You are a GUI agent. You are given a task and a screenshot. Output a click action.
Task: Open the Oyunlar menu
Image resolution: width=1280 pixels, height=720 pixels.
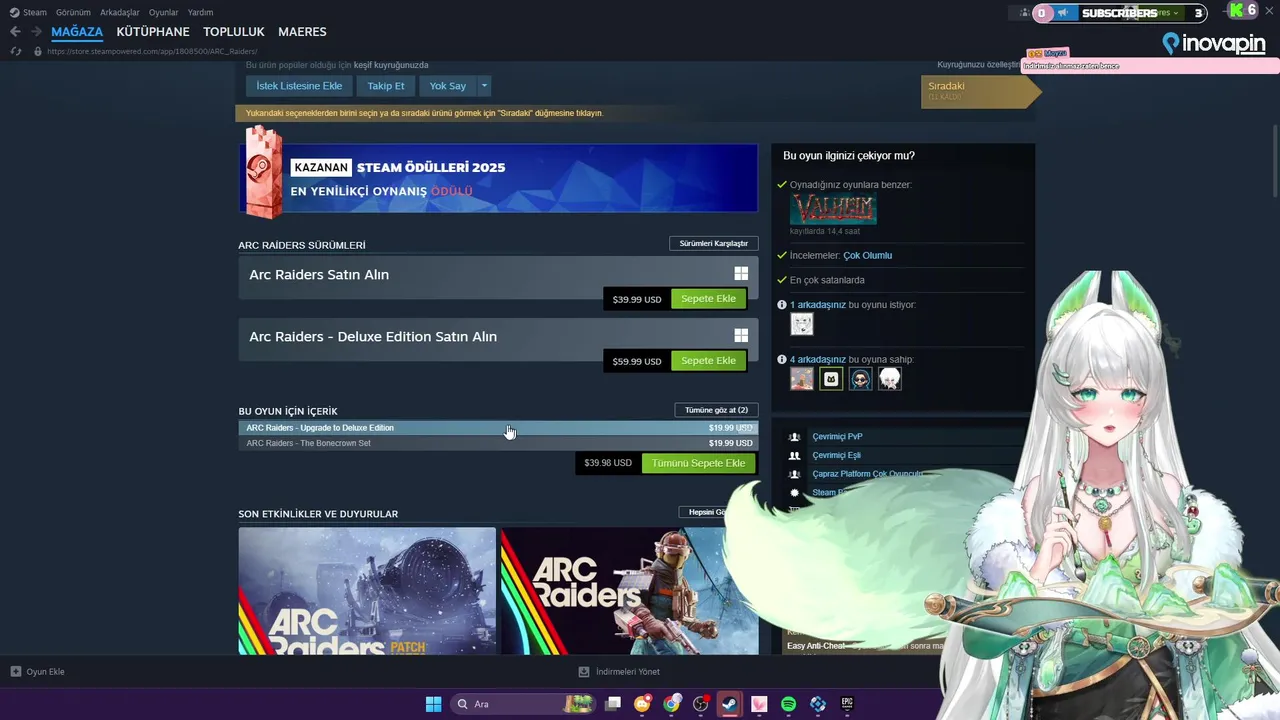pyautogui.click(x=164, y=12)
